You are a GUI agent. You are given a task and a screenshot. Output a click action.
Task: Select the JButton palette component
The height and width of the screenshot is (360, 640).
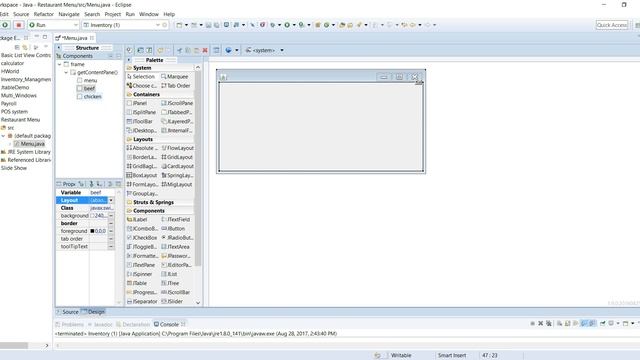pyautogui.click(x=173, y=229)
